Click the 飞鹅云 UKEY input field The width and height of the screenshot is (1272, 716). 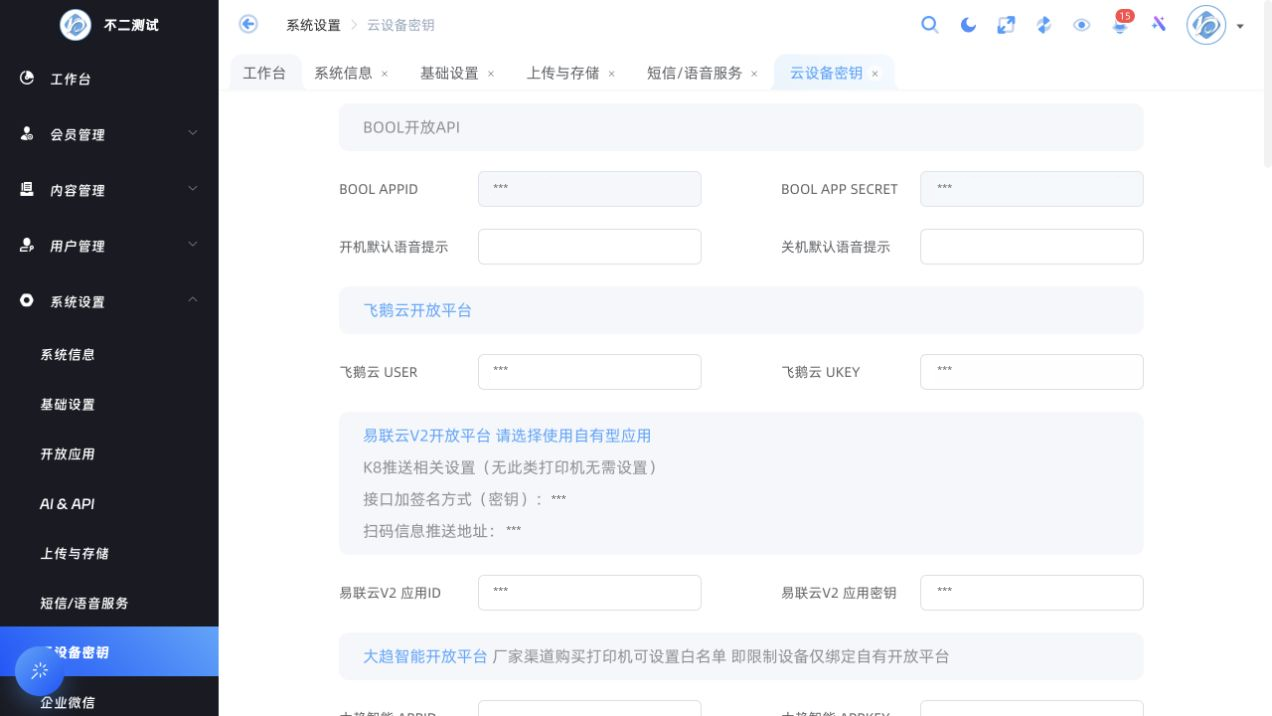tap(1032, 372)
